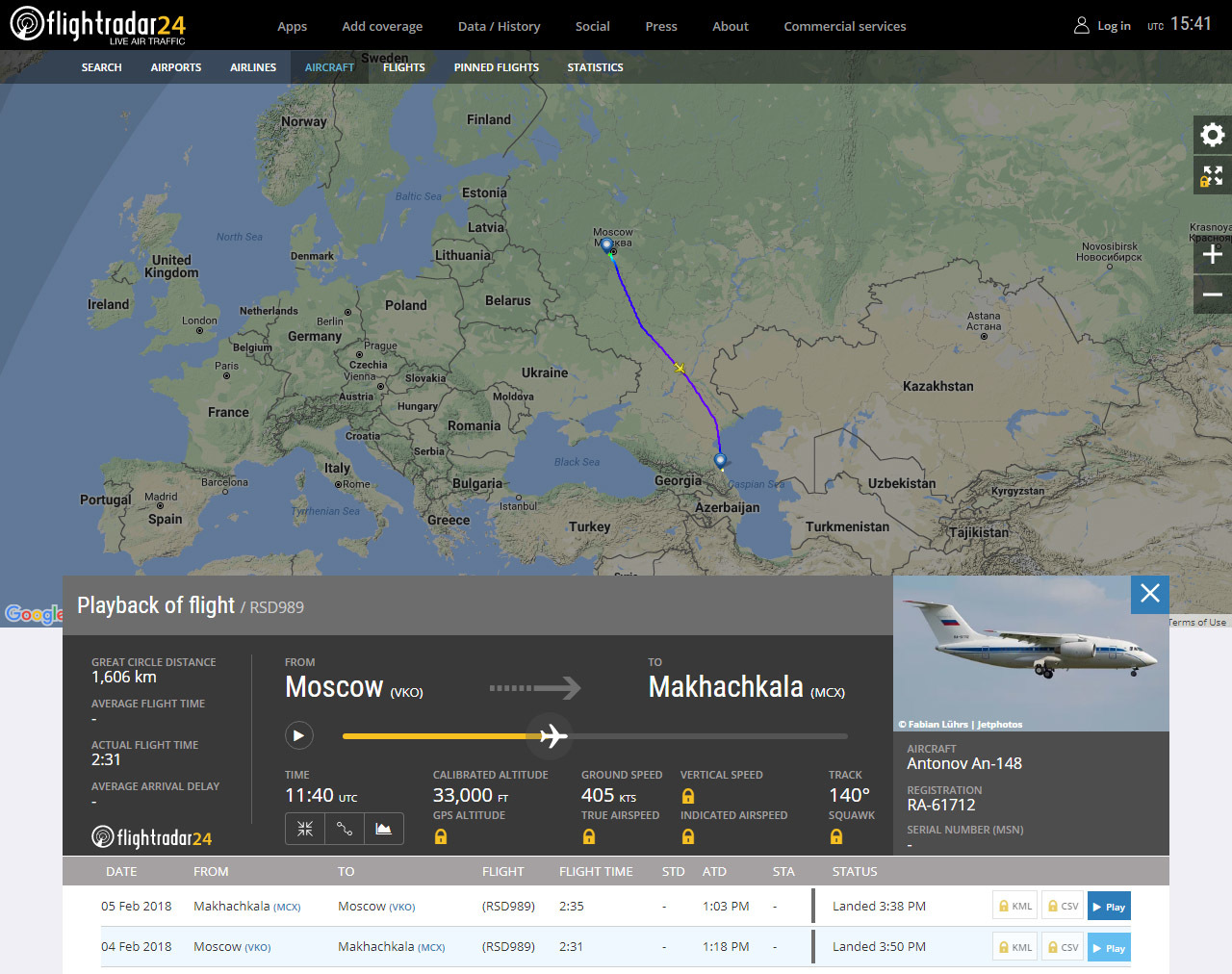Select the AIRCRAFT tab
The width and height of the screenshot is (1232, 974).
[329, 67]
